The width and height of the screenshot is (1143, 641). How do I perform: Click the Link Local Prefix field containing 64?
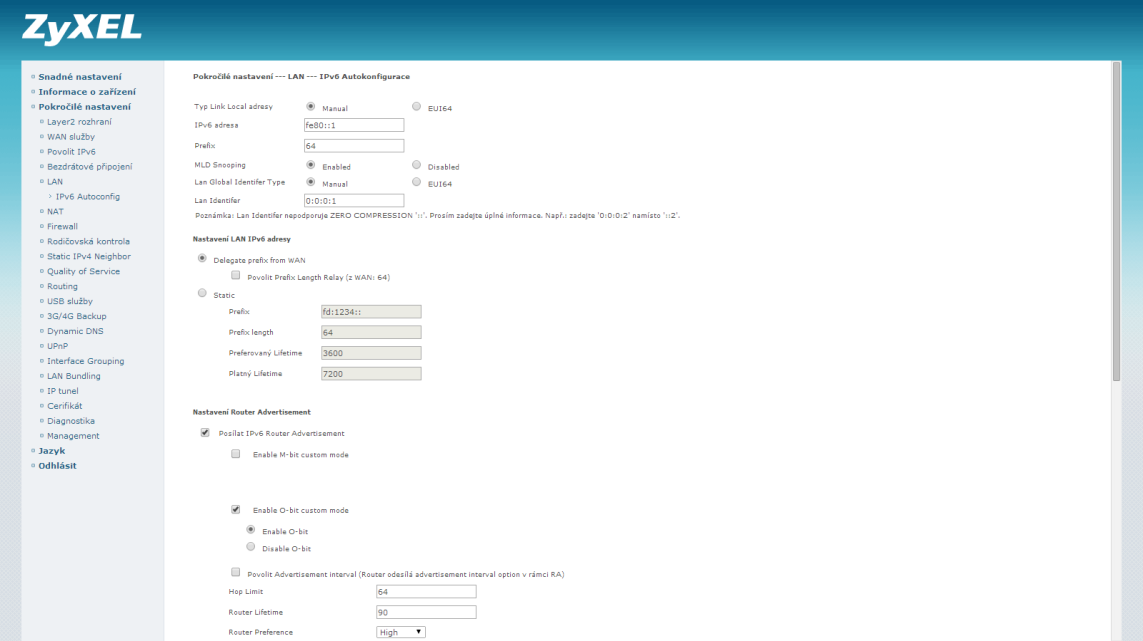[354, 146]
